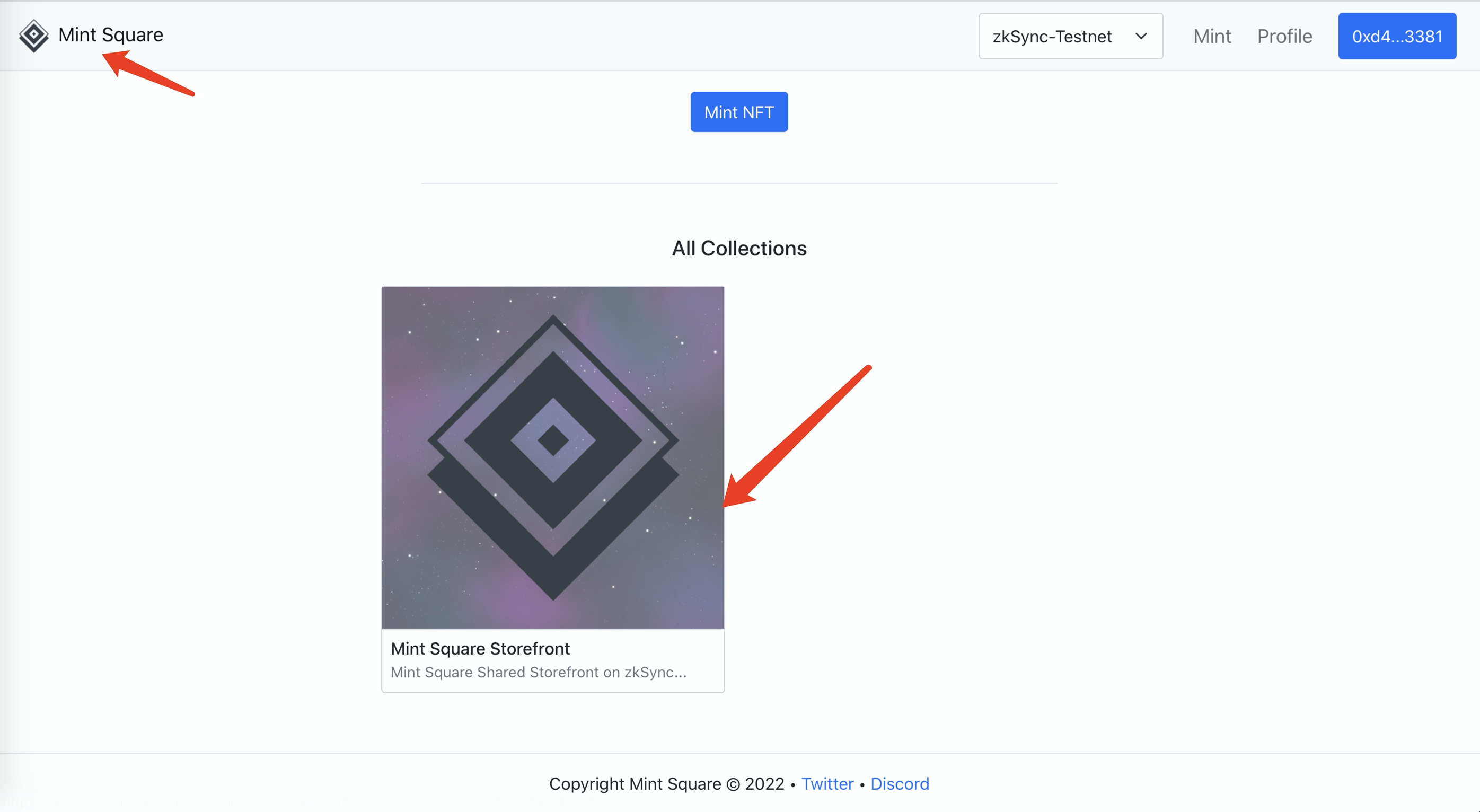Click the All Collections heading
Viewport: 1480px width, 812px height.
point(739,248)
